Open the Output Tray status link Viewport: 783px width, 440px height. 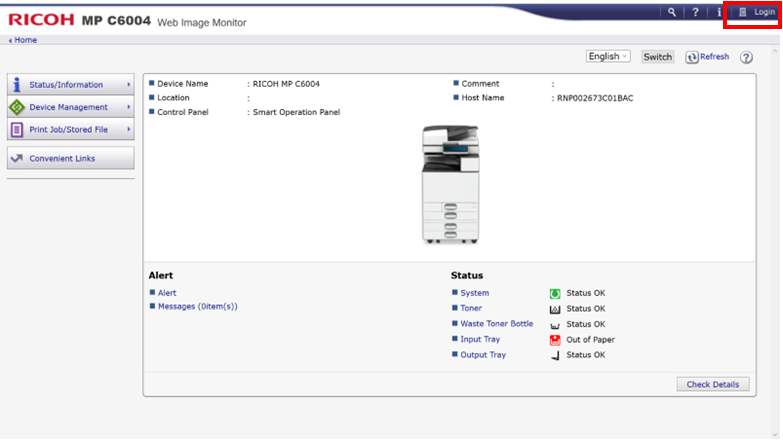(x=483, y=355)
